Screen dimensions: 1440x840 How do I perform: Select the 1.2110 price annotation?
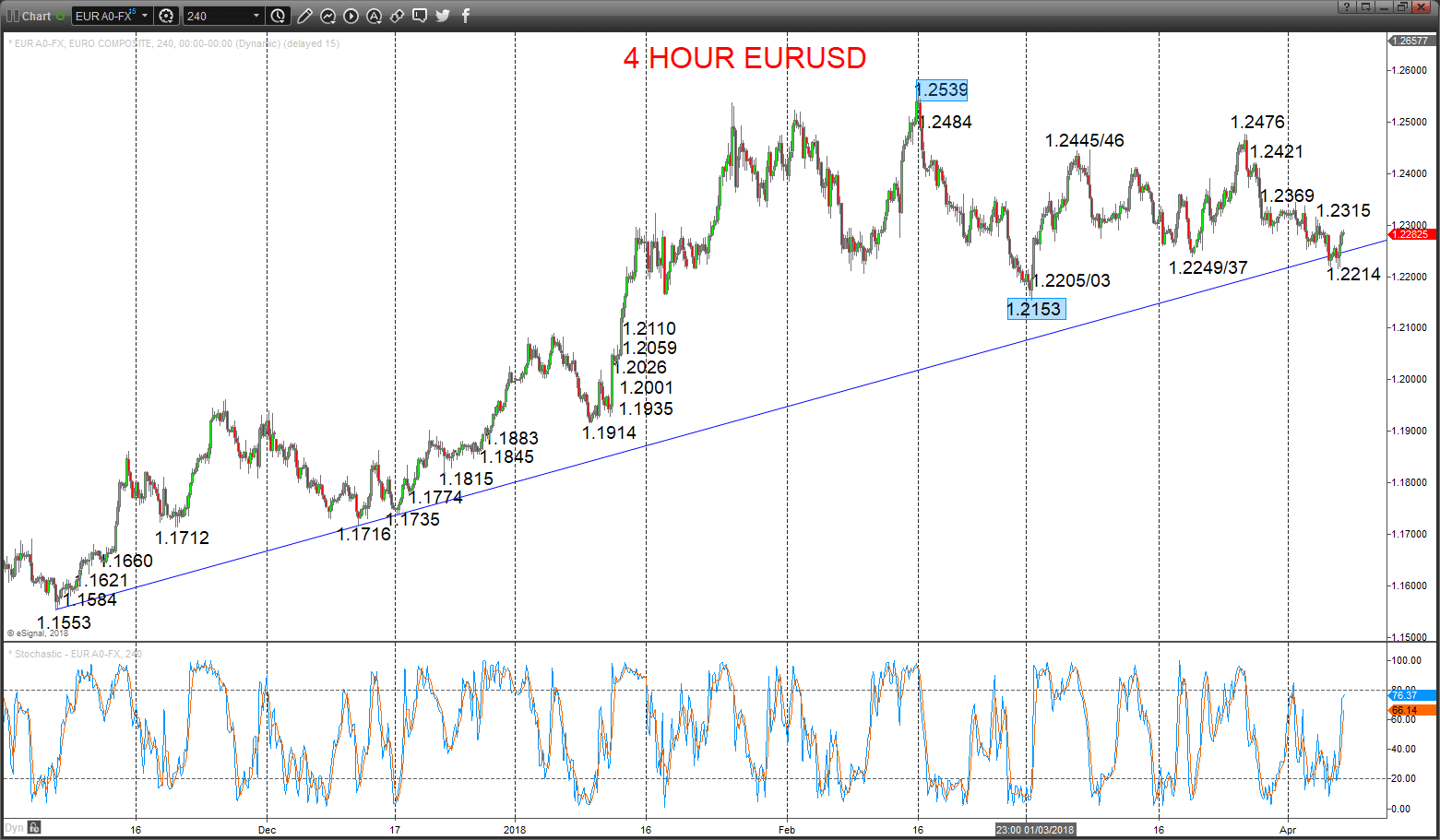(x=649, y=328)
